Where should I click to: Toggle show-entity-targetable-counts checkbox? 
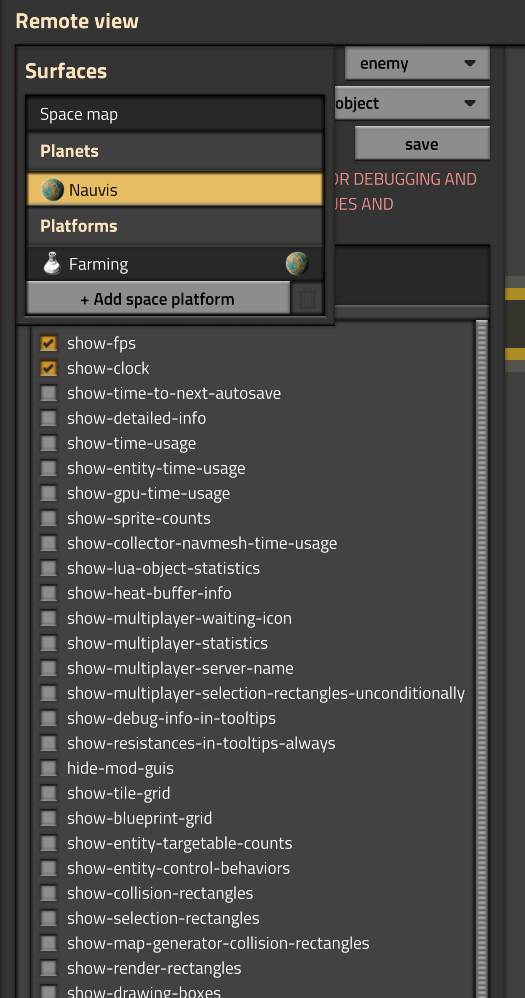pyautogui.click(x=48, y=843)
